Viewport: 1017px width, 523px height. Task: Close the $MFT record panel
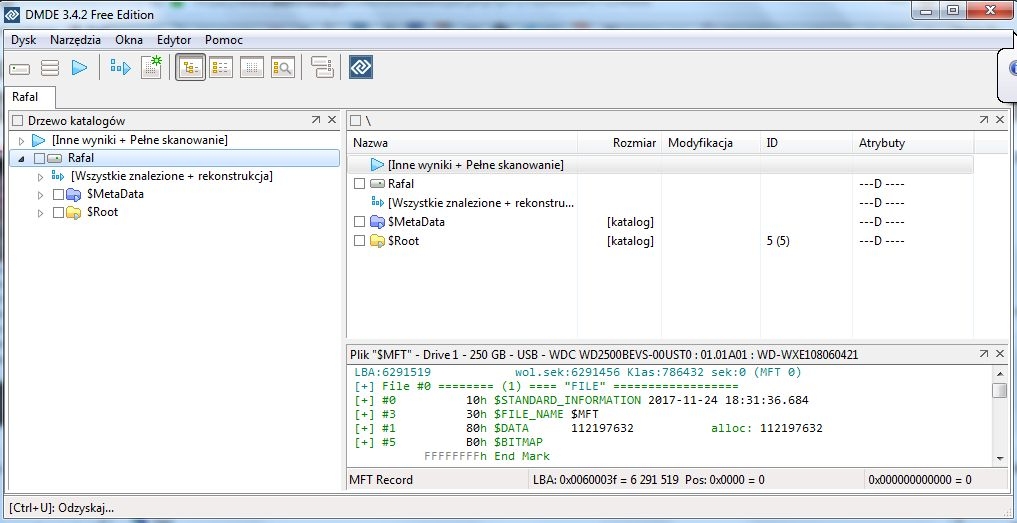[x=999, y=354]
